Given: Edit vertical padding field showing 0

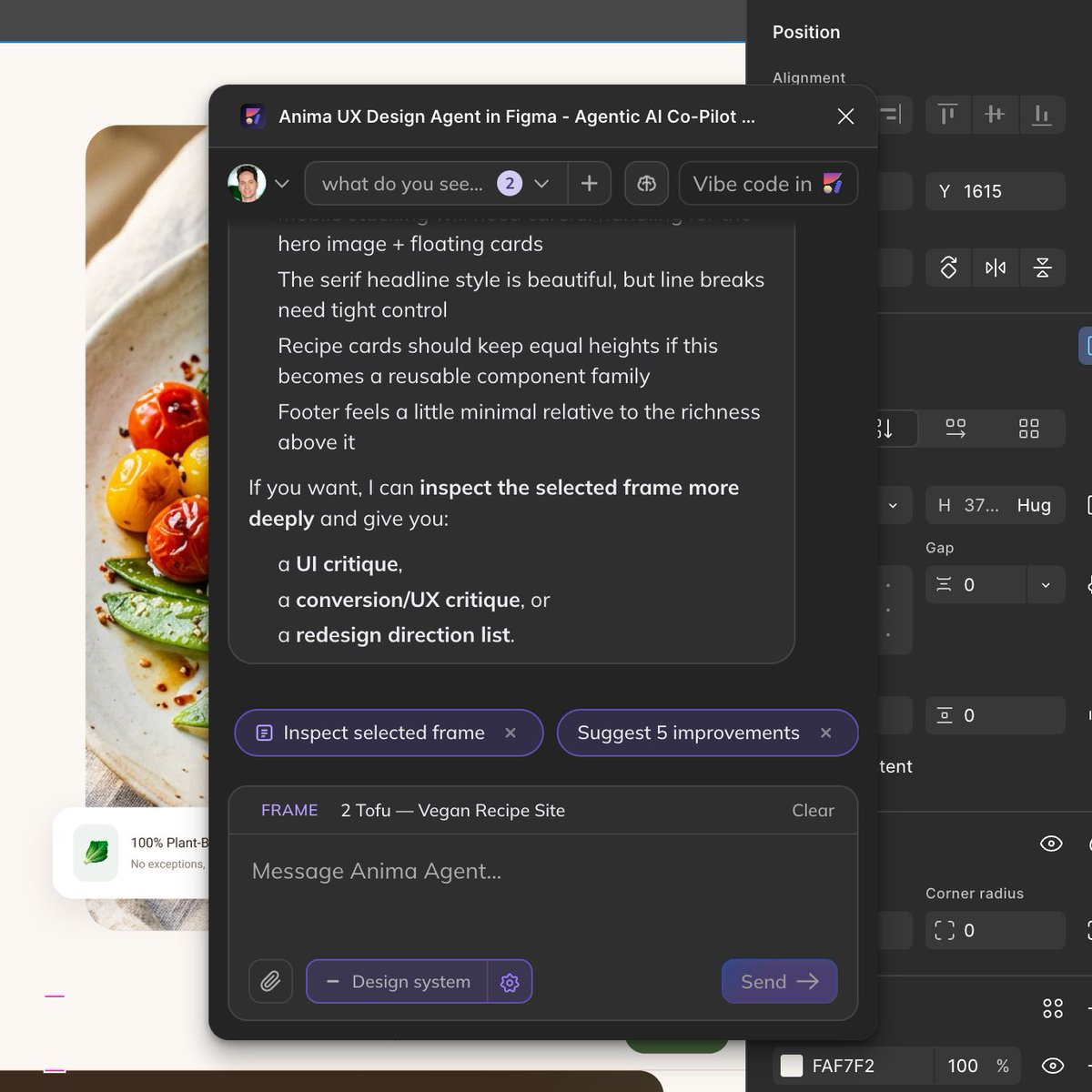Looking at the screenshot, I should [x=996, y=715].
